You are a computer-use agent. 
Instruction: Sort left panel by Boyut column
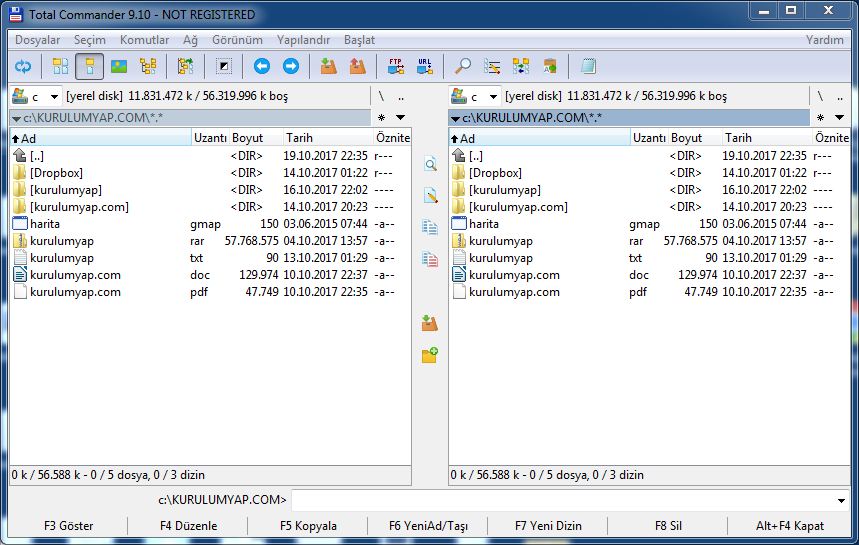(255, 138)
